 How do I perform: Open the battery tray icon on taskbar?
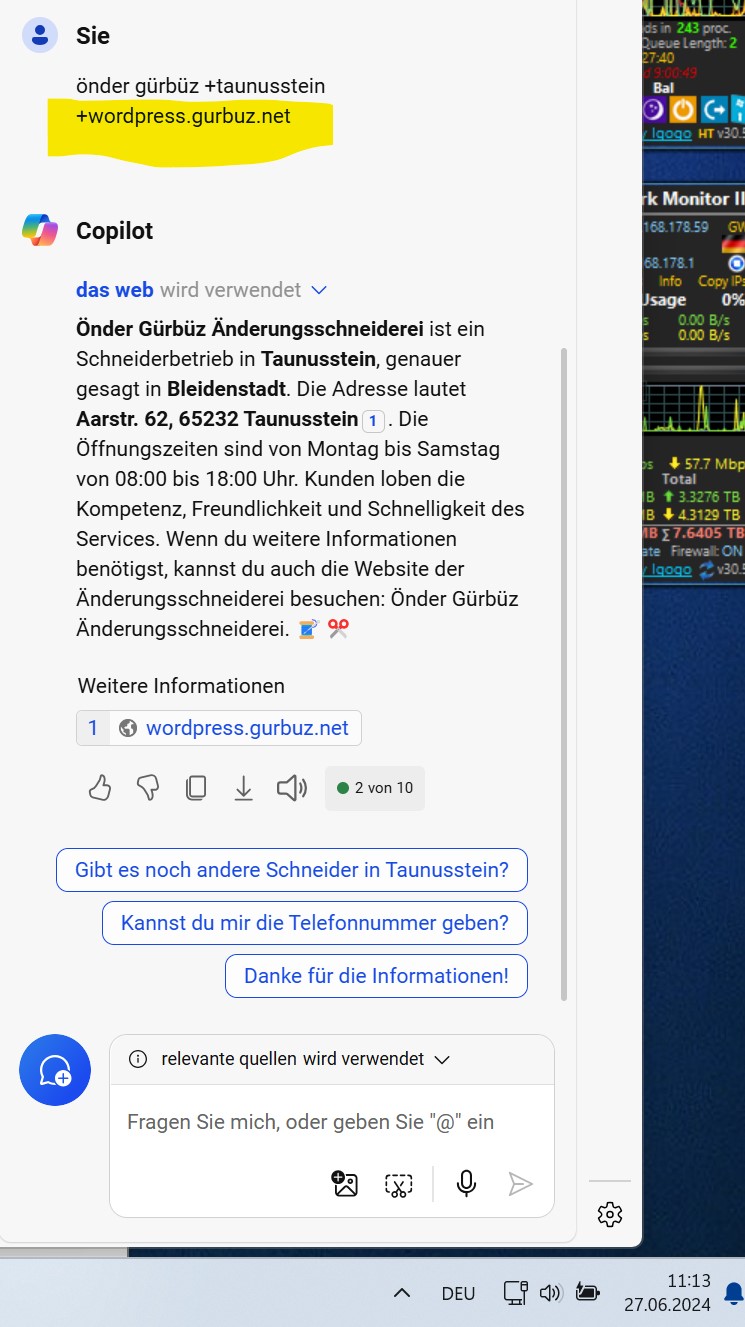587,1293
